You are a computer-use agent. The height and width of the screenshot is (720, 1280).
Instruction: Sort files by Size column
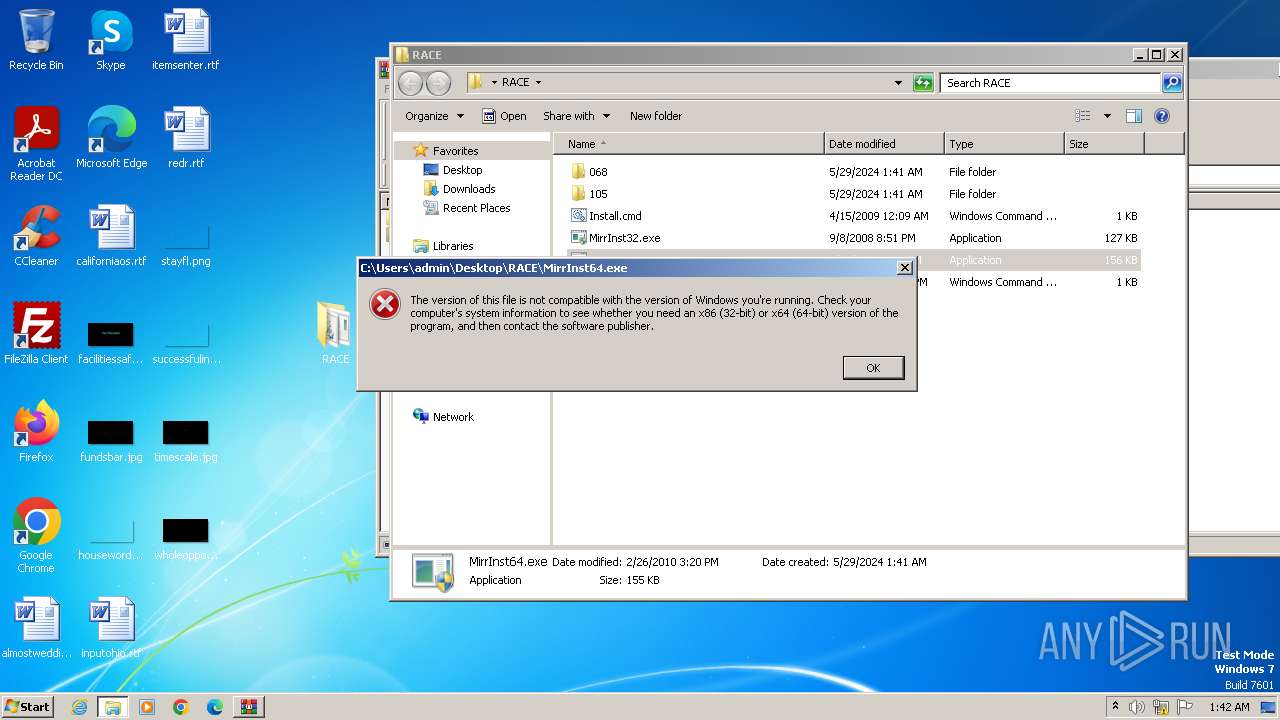point(1104,144)
